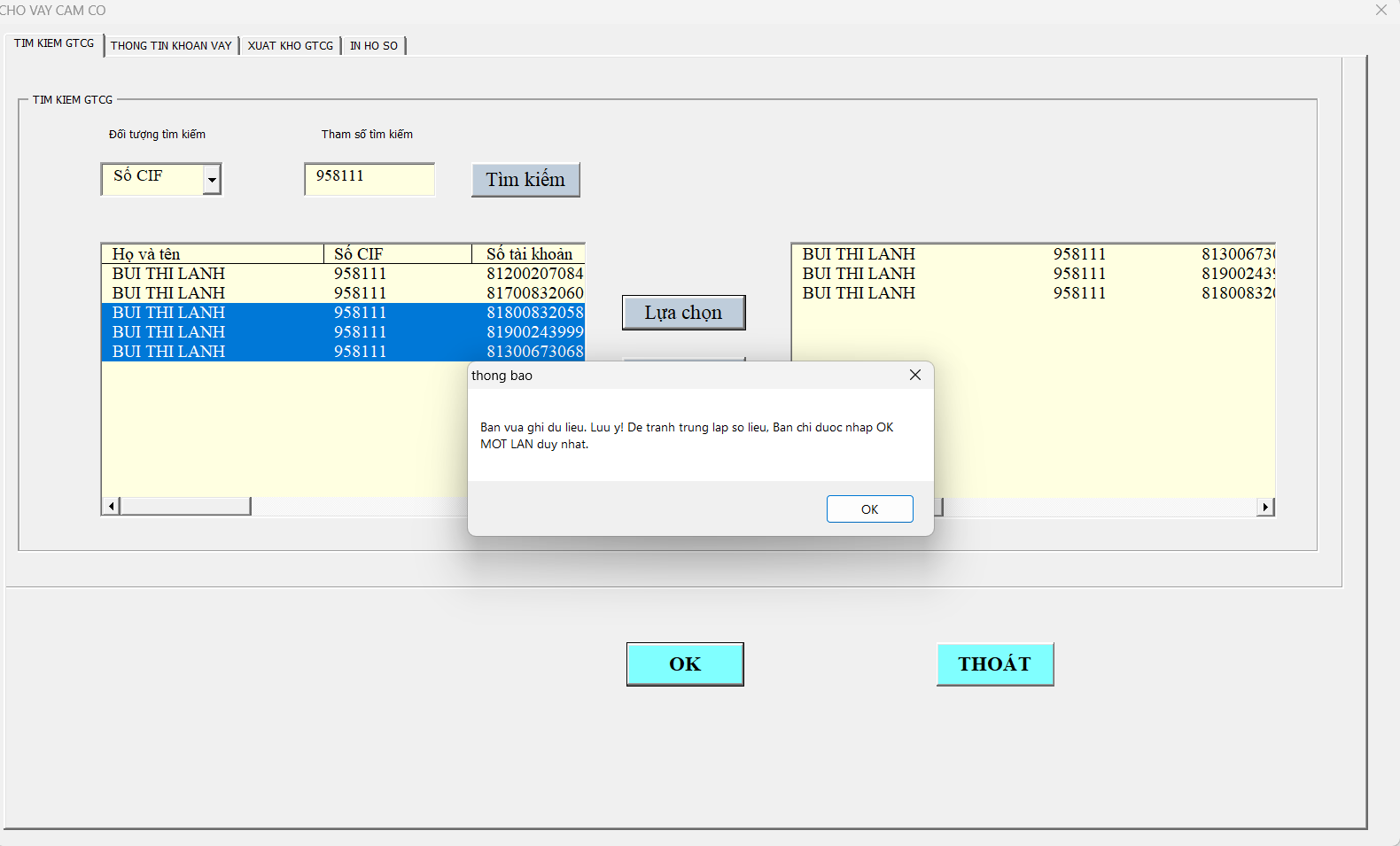Select third BUI THI LANH row in right list
This screenshot has height=846, width=1400.
[x=1033, y=293]
